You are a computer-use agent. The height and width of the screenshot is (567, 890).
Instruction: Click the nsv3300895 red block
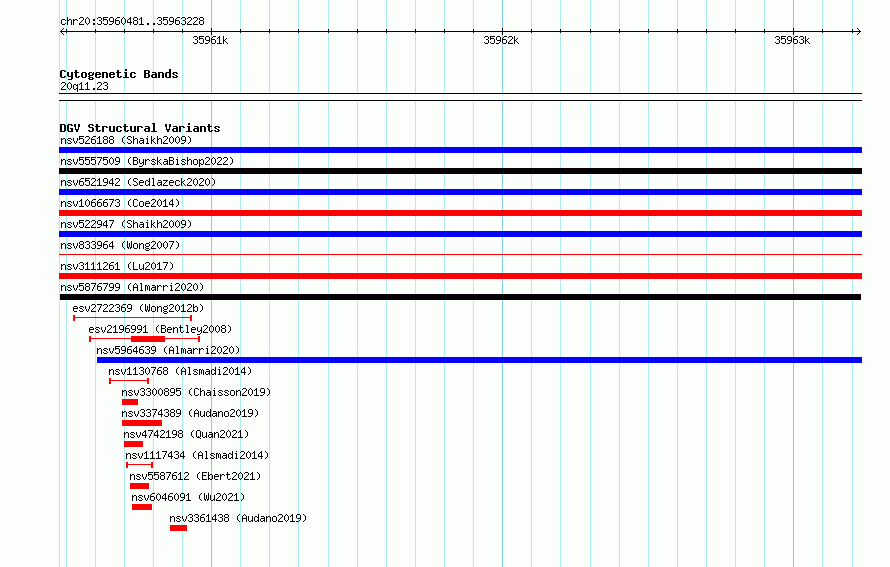(130, 402)
